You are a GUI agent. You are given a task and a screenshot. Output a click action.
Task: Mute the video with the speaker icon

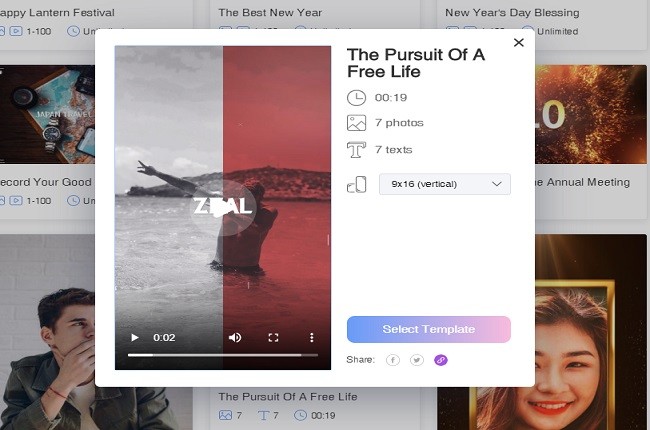point(235,338)
